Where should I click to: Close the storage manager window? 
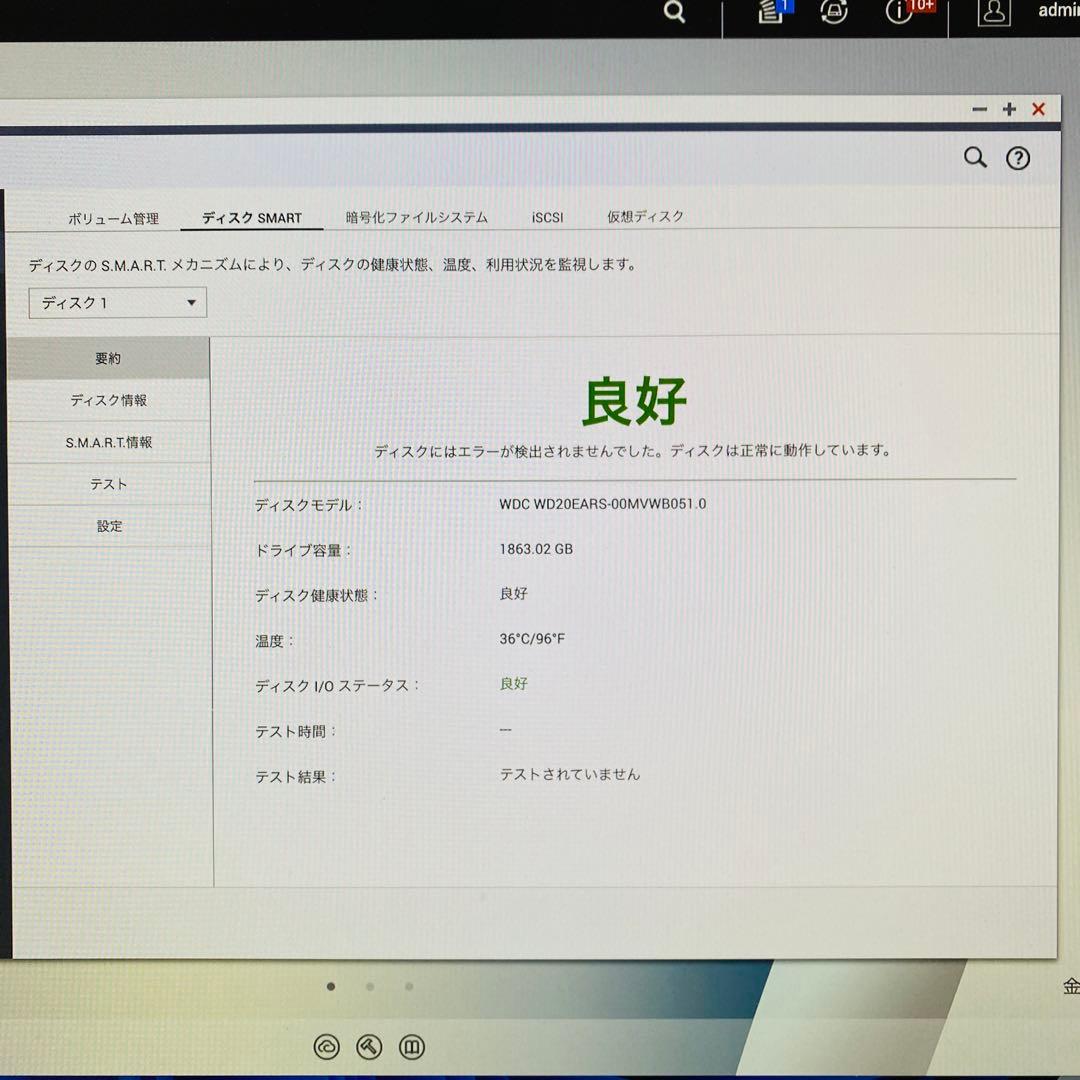click(1039, 109)
